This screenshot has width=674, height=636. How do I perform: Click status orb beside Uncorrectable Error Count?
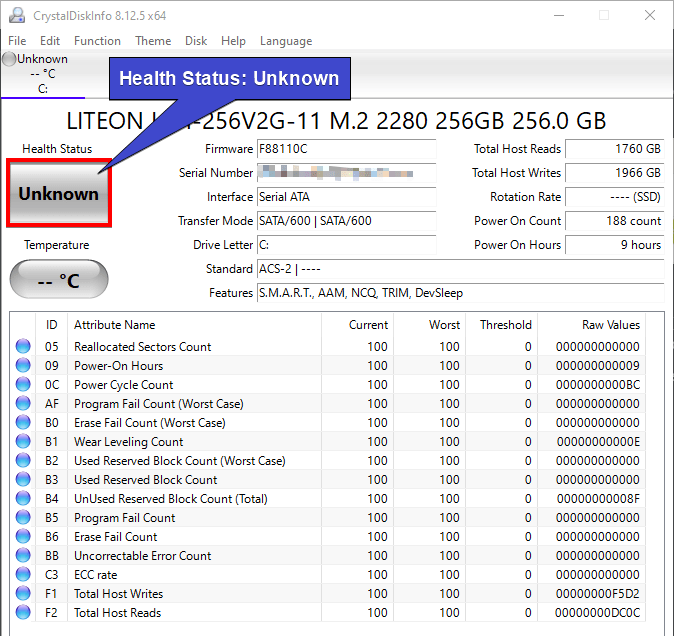(23, 556)
